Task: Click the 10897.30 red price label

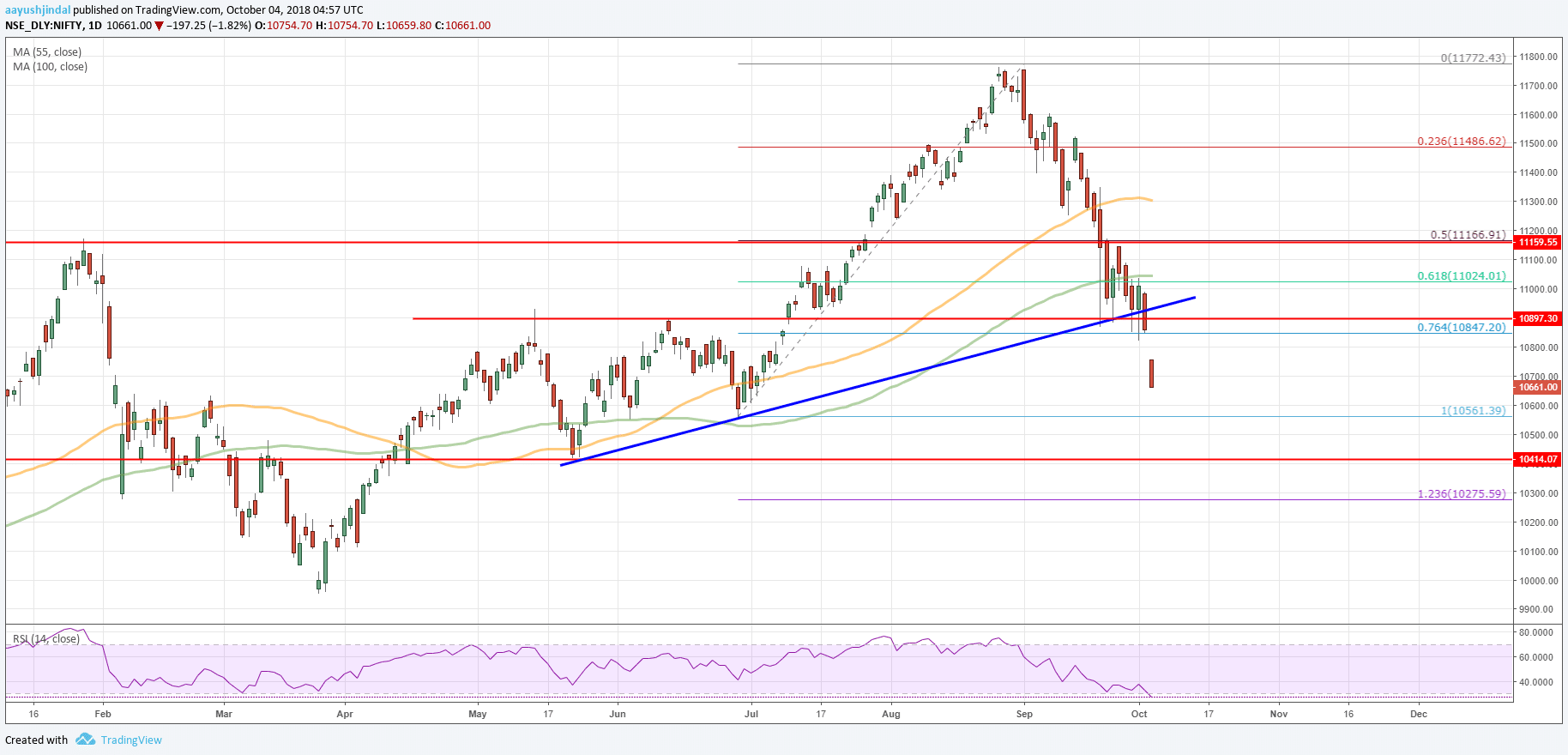Action: click(1538, 318)
